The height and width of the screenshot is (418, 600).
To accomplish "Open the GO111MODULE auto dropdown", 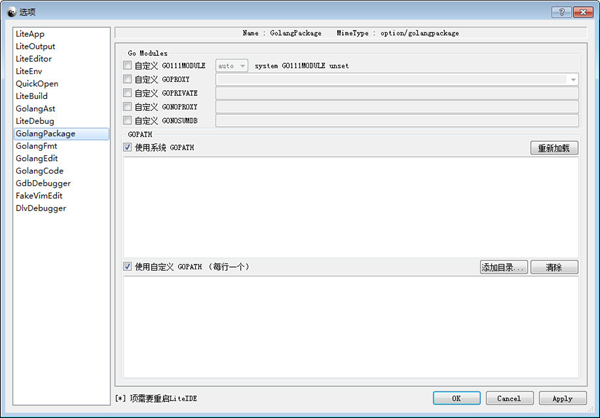I will tap(232, 66).
